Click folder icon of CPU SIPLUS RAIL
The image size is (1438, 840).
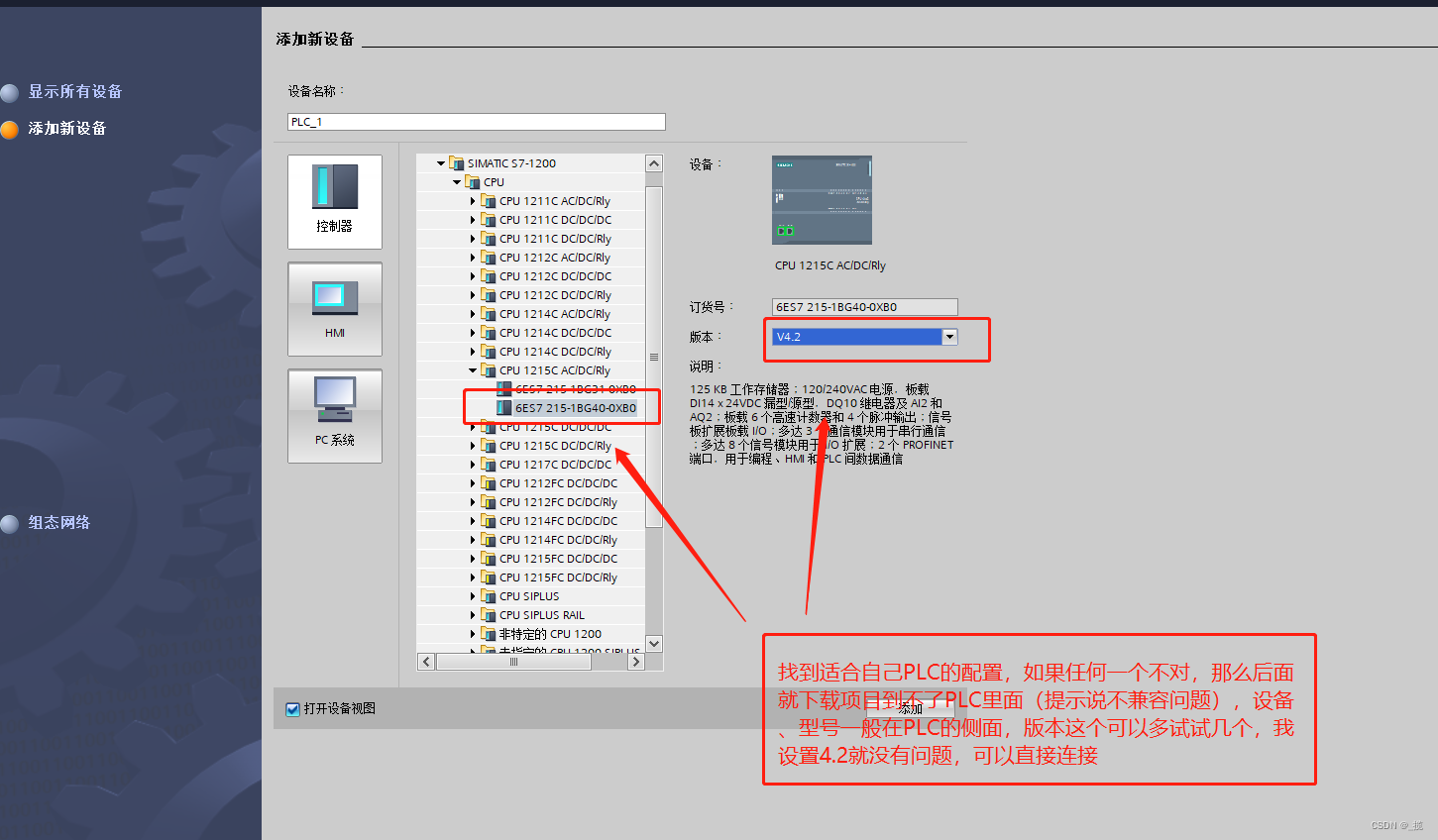tap(489, 614)
